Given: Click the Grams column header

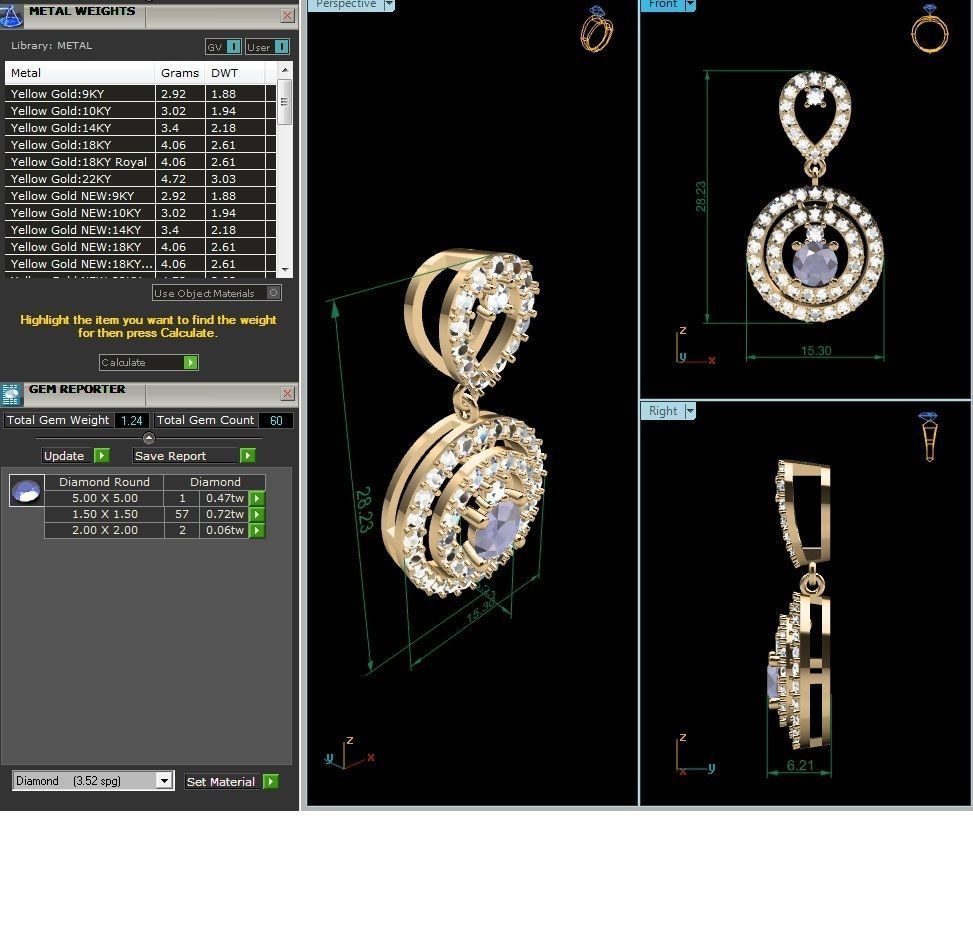Looking at the screenshot, I should [180, 73].
